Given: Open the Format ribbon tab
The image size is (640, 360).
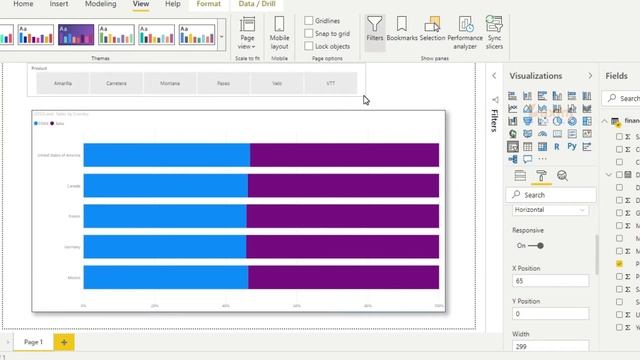Looking at the screenshot, I should tap(209, 4).
